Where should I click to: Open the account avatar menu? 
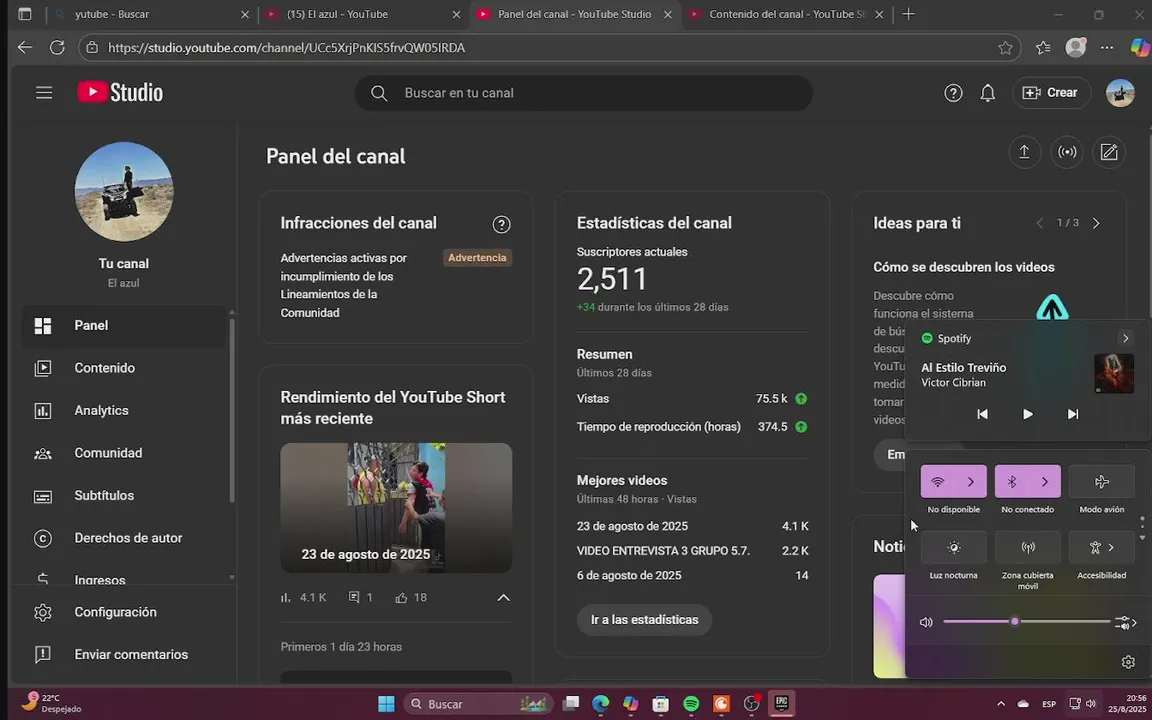(1120, 93)
